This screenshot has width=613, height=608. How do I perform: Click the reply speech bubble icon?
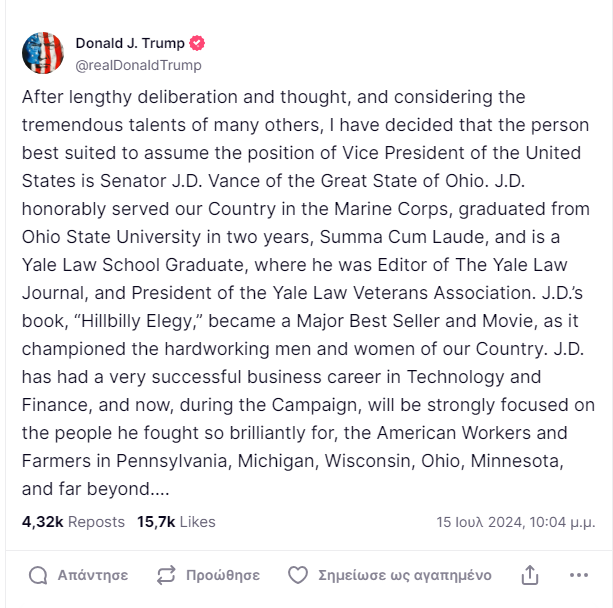coord(38,575)
